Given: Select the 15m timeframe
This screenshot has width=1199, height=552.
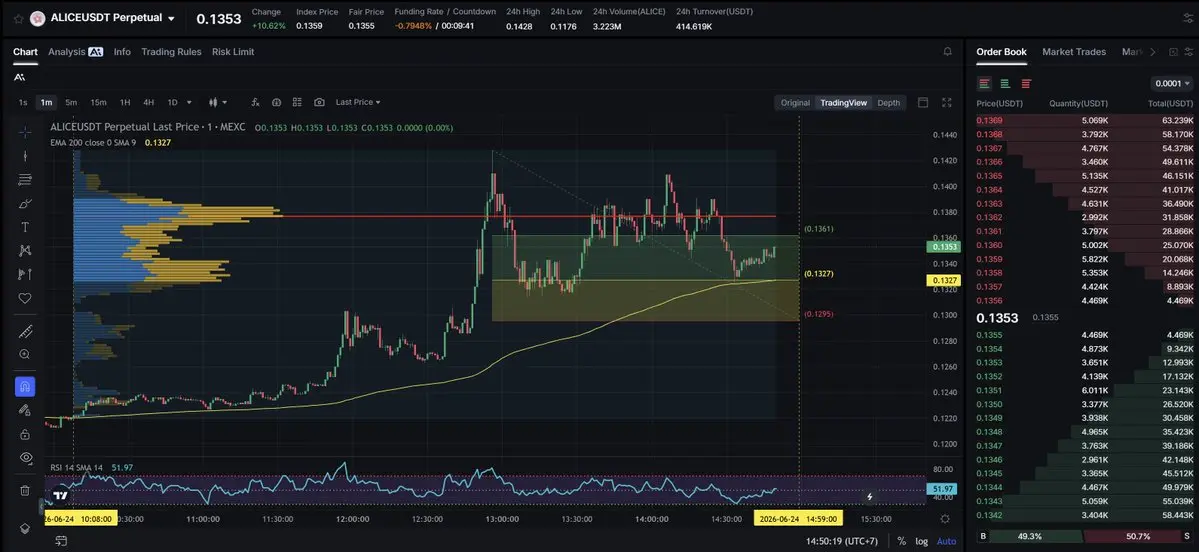Looking at the screenshot, I should (98, 102).
